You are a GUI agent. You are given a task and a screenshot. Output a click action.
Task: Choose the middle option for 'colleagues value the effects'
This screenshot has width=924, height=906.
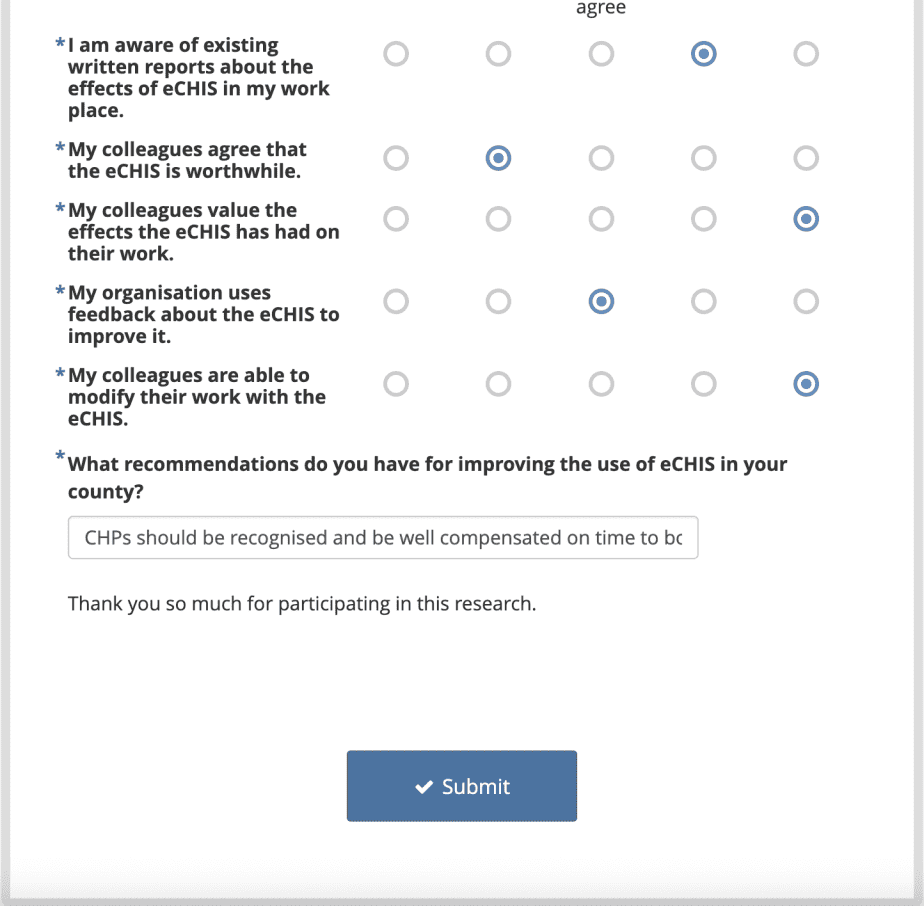601,219
